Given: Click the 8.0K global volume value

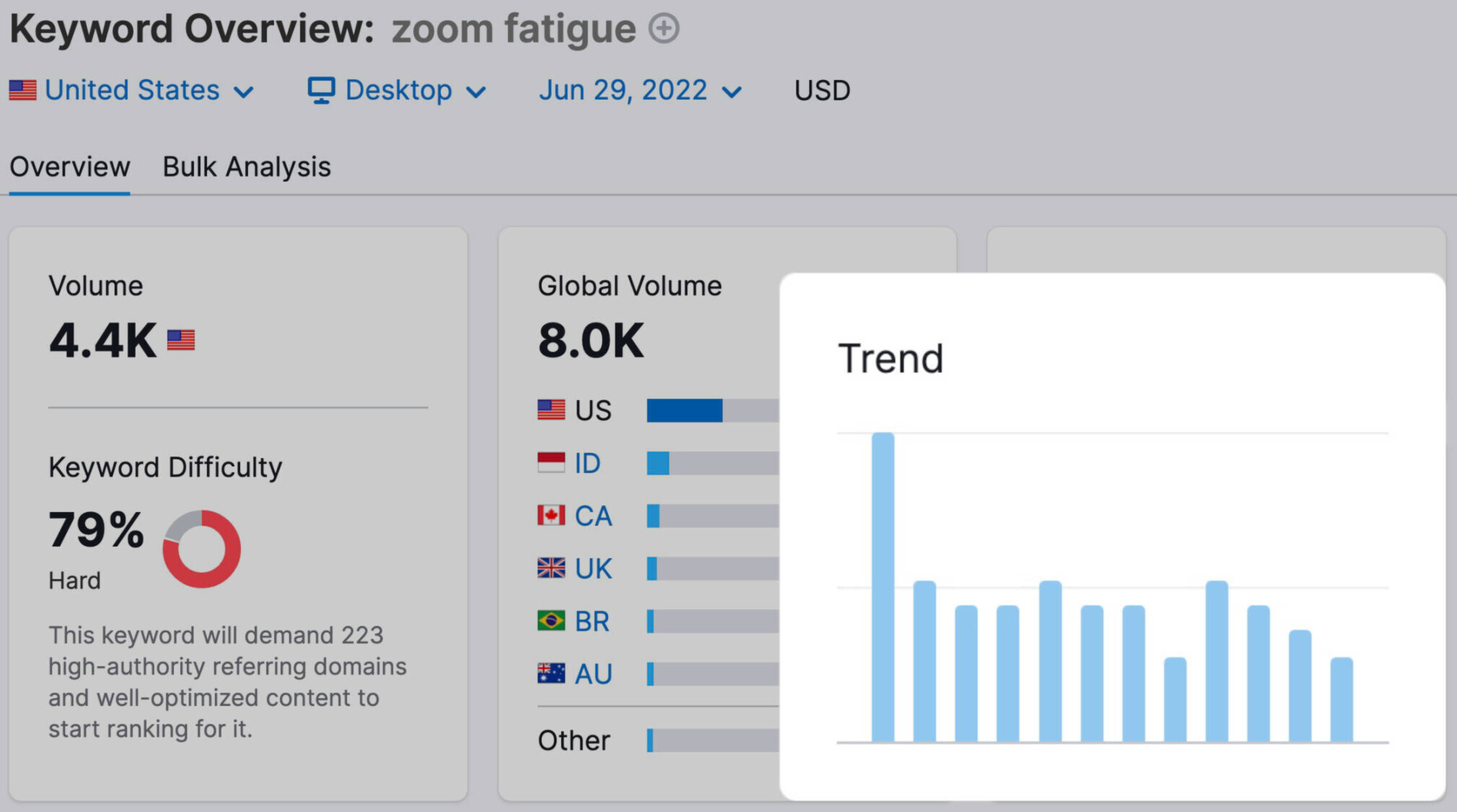Looking at the screenshot, I should (591, 340).
